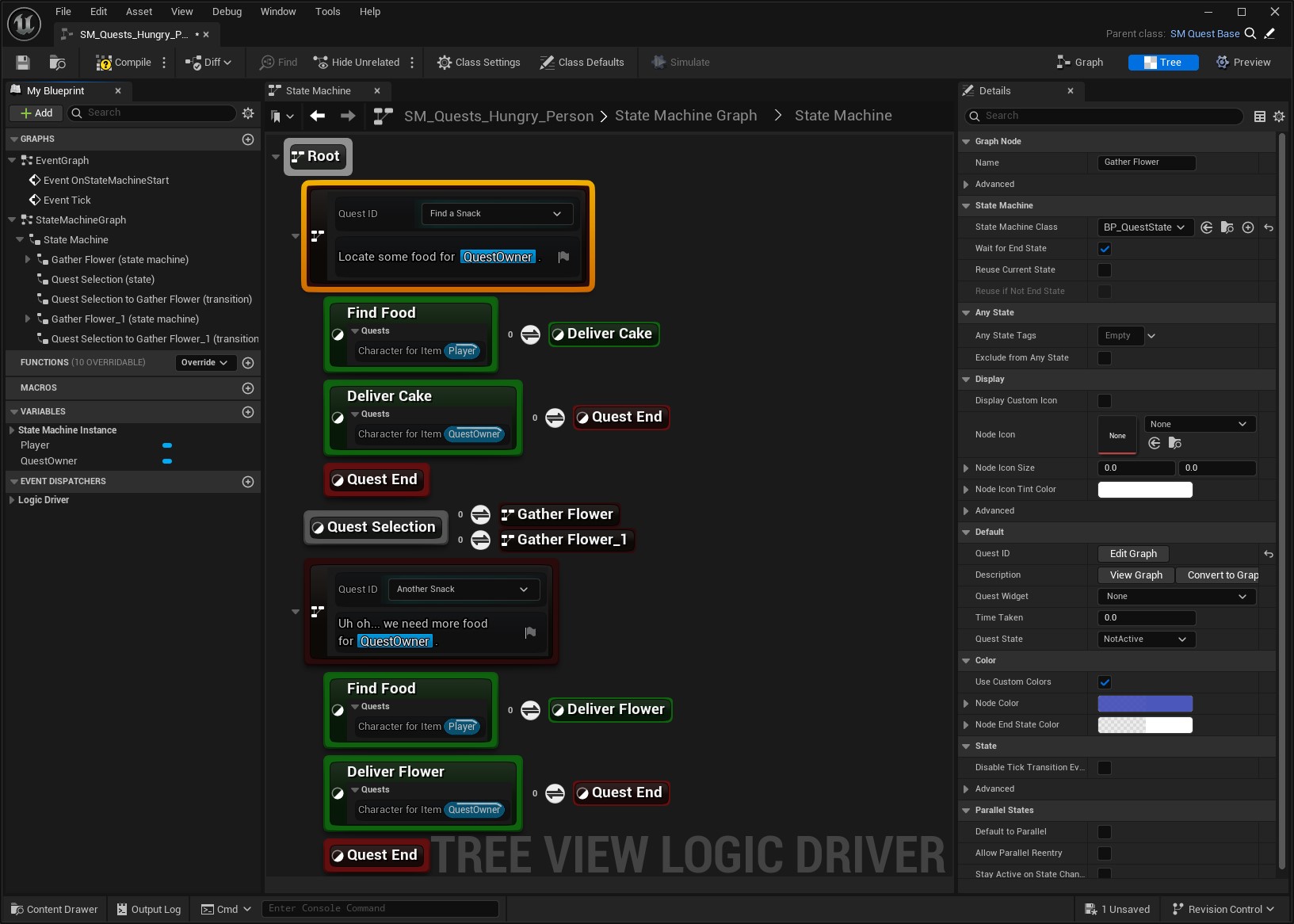This screenshot has height=924, width=1294.
Task: Expand Gather Flower state machine in My Blueprint
Action: click(x=29, y=259)
